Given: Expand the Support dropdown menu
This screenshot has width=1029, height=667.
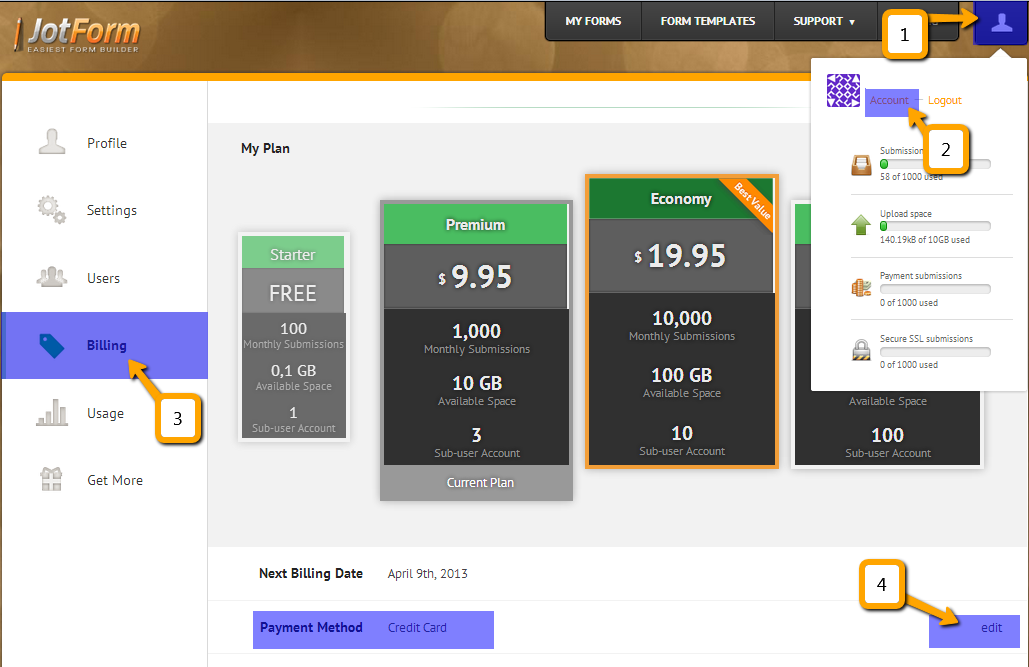Looking at the screenshot, I should point(823,21).
